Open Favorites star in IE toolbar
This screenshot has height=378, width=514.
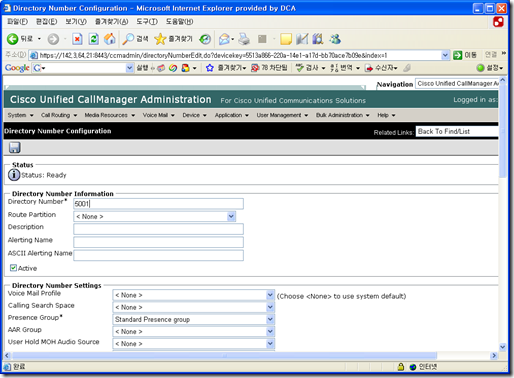pyautogui.click(x=160, y=39)
